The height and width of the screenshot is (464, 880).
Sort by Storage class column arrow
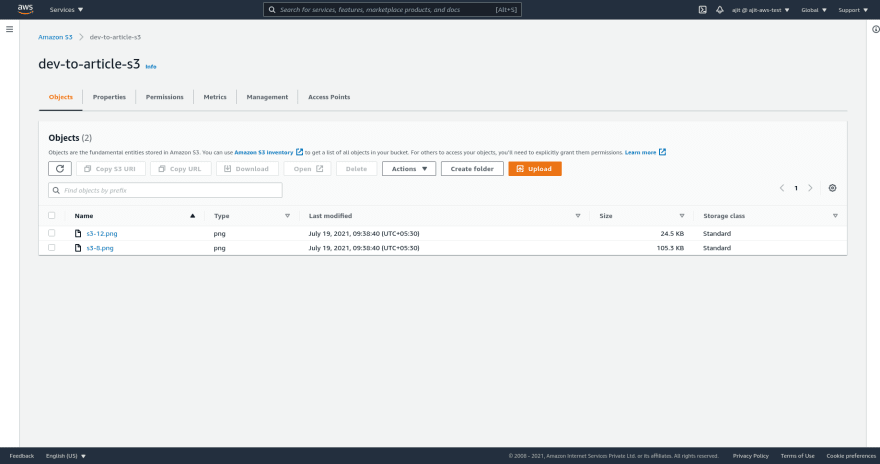click(x=835, y=216)
